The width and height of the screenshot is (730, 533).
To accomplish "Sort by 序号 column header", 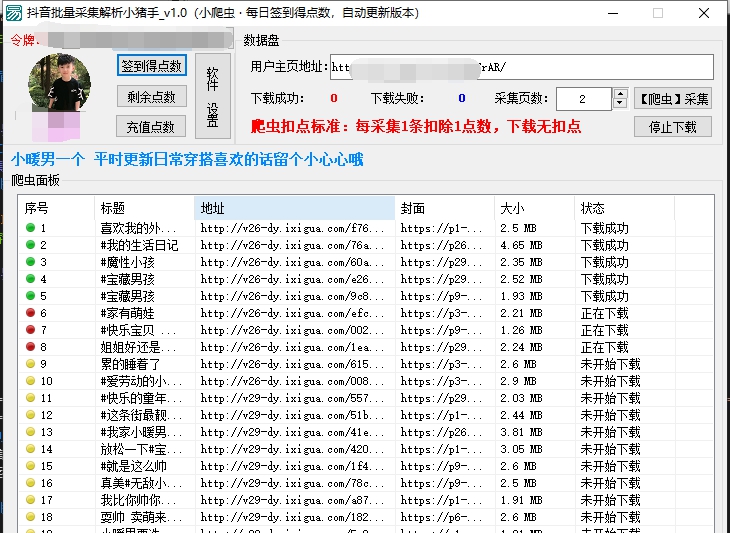I will (56, 208).
